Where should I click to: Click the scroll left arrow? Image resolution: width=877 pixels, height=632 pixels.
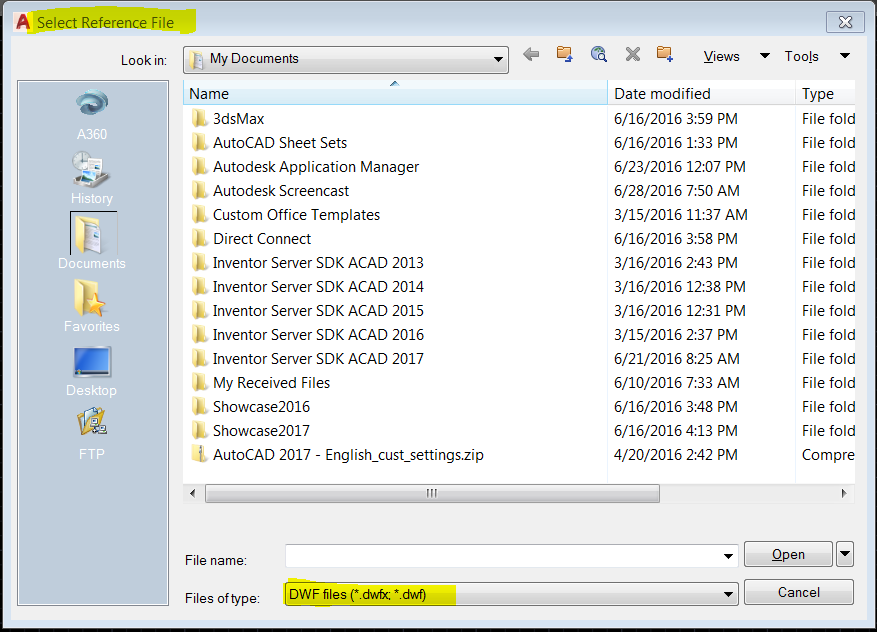click(192, 493)
